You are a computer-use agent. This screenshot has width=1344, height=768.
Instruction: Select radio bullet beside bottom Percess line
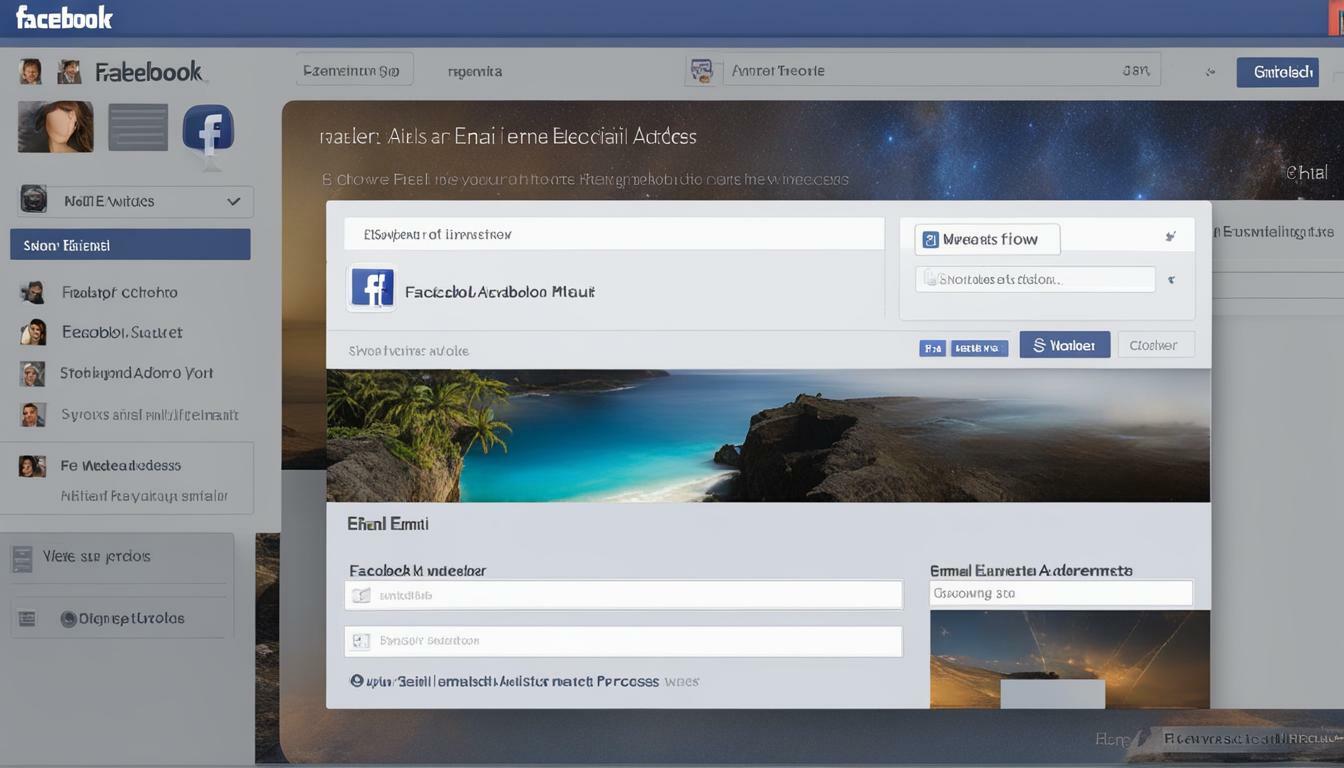pos(356,681)
